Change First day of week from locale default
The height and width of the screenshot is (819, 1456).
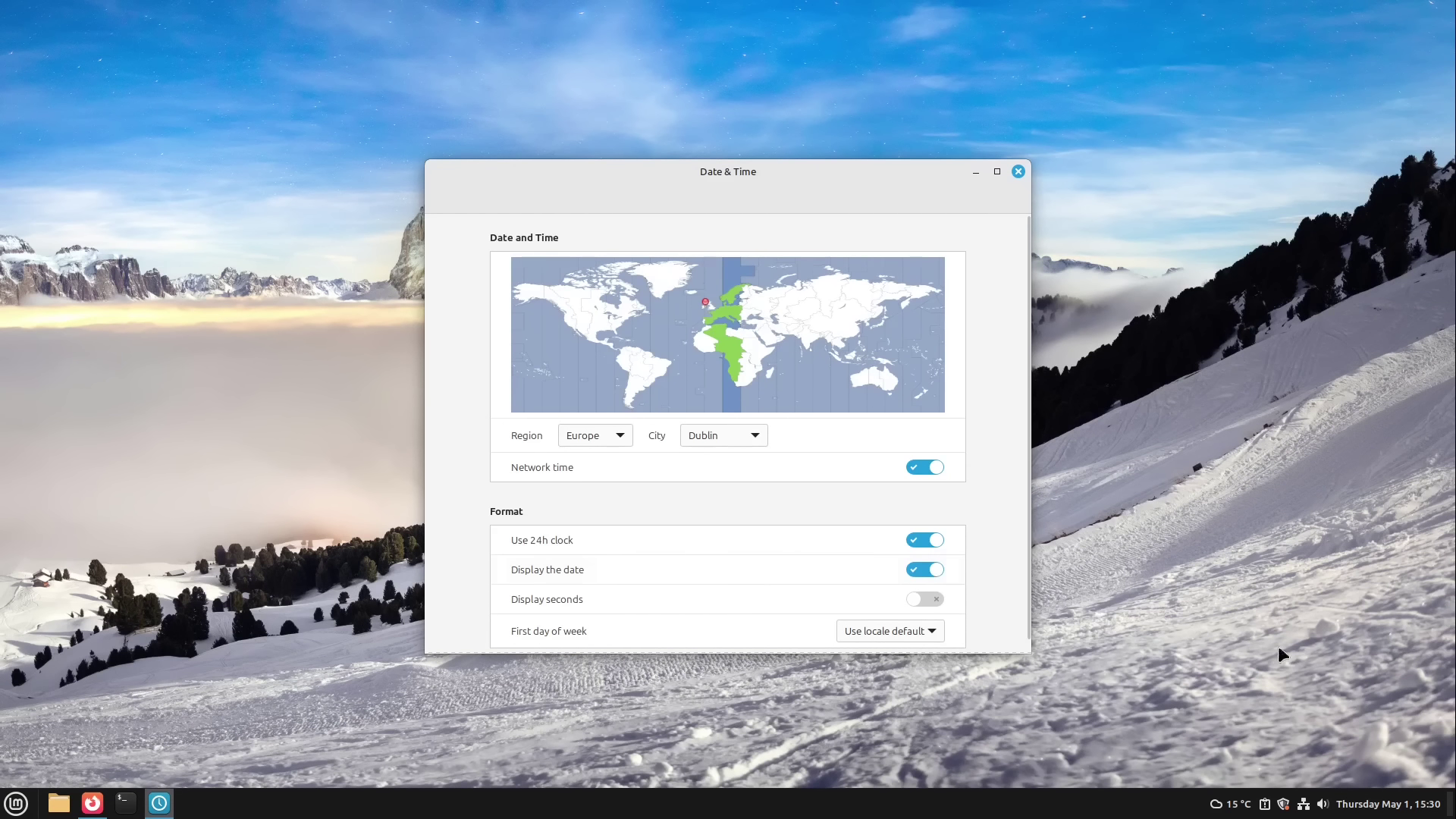tap(890, 630)
